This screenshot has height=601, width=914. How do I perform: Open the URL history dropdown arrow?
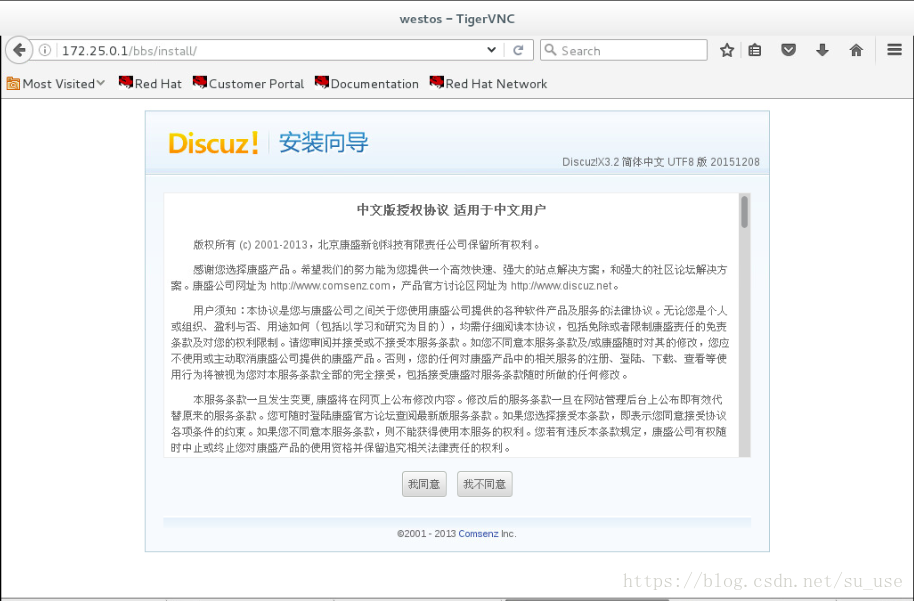[491, 50]
